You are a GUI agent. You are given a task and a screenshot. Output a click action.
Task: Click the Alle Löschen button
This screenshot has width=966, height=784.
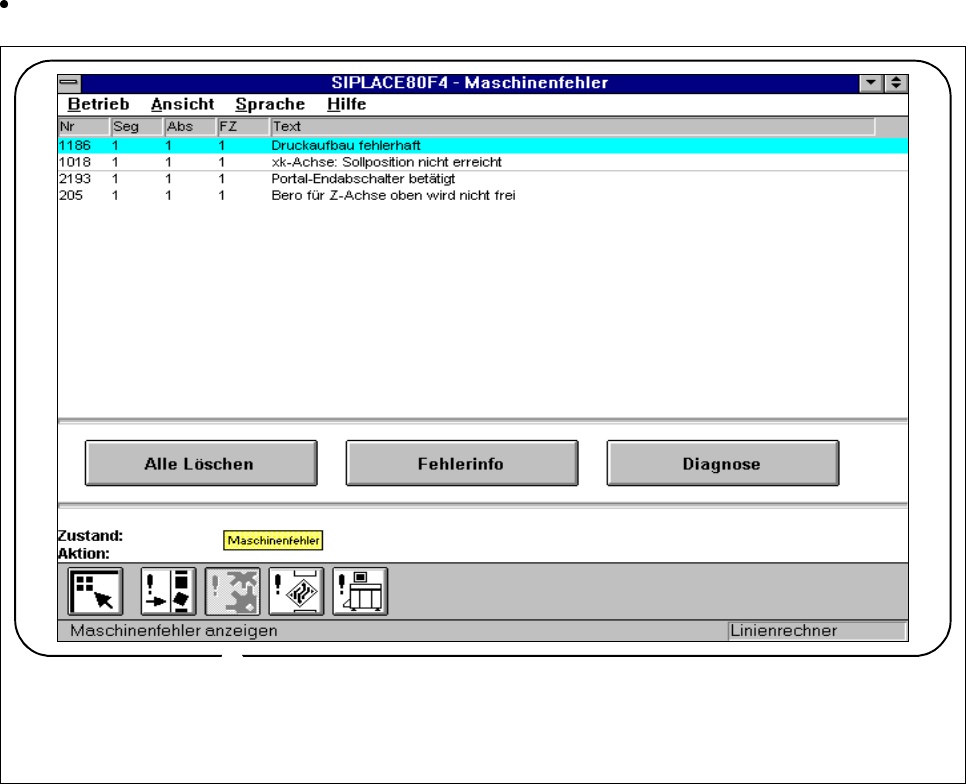[201, 463]
